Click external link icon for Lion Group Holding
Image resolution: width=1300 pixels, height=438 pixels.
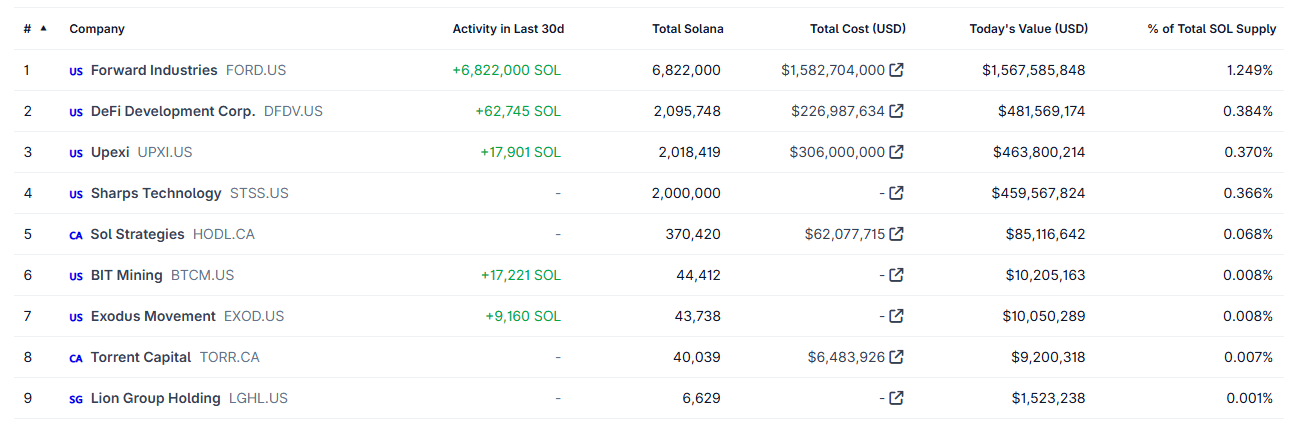coord(897,398)
